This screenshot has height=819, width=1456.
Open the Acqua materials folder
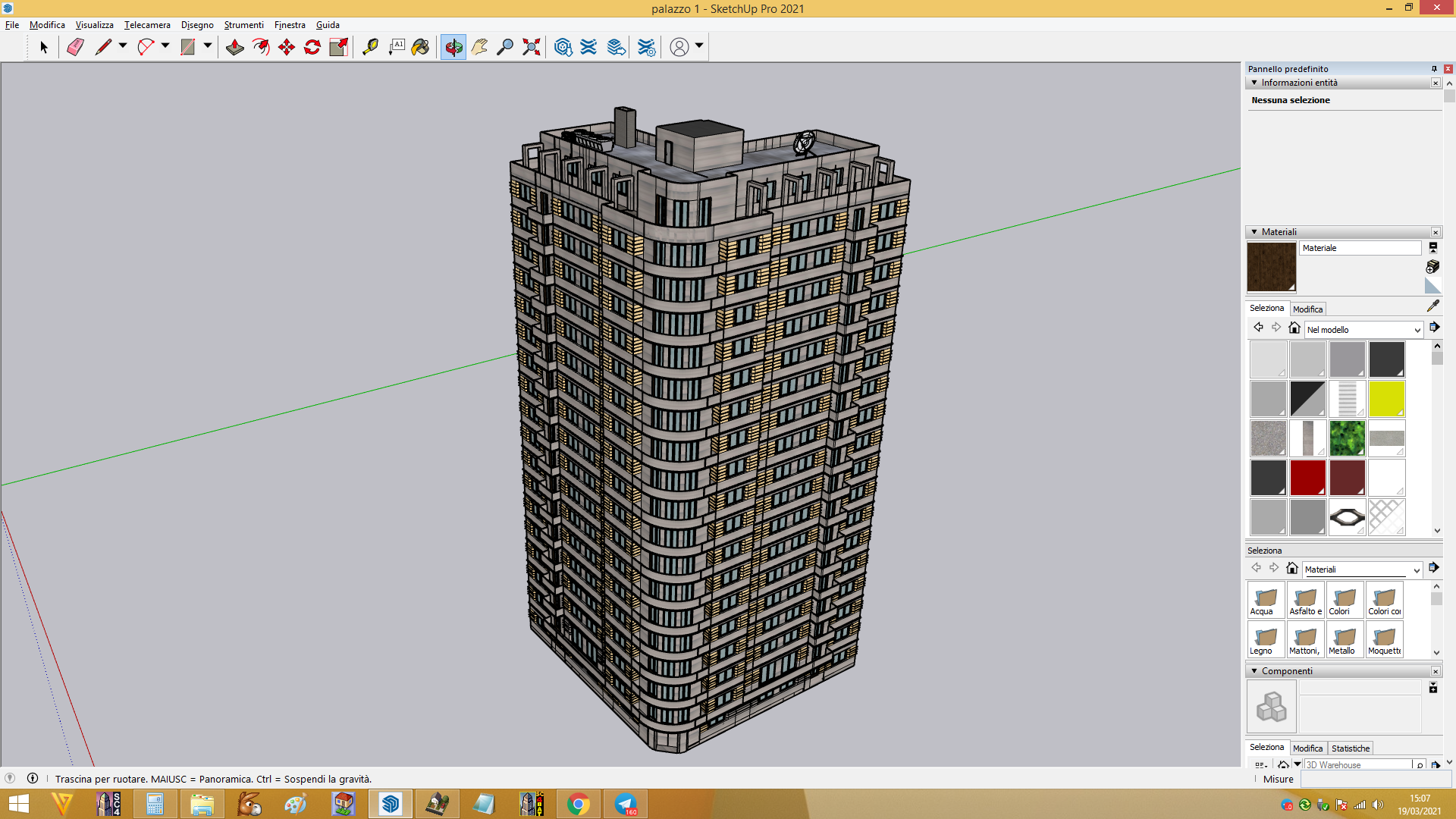(x=1266, y=600)
